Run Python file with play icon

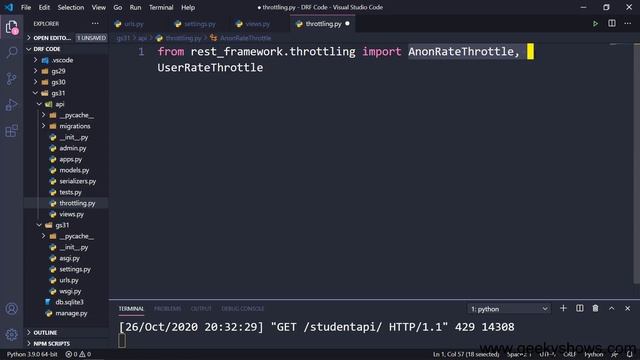(595, 24)
